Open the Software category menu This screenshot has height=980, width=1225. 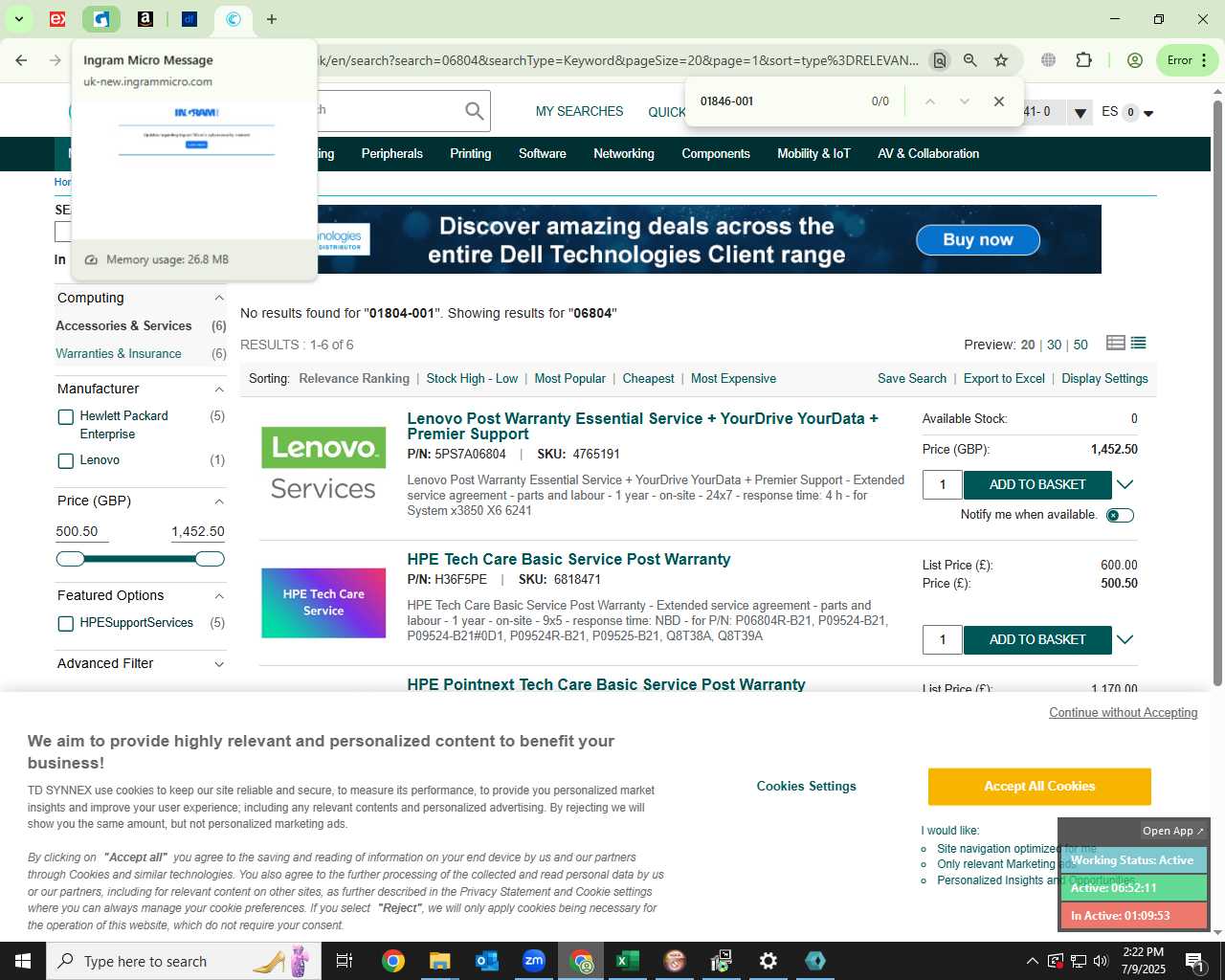(543, 153)
